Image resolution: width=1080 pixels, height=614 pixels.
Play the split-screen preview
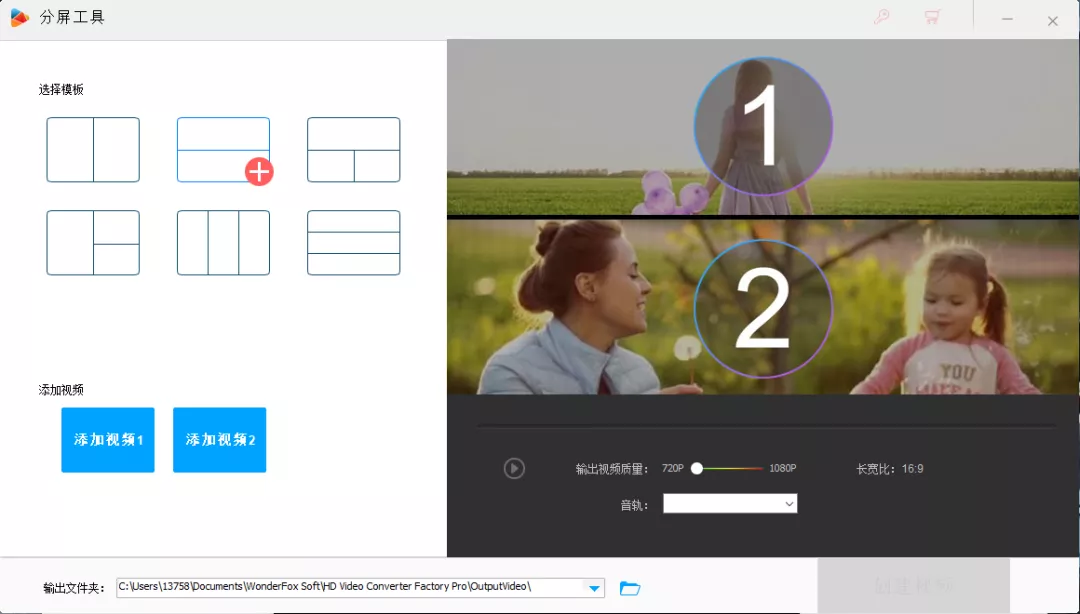coord(514,469)
